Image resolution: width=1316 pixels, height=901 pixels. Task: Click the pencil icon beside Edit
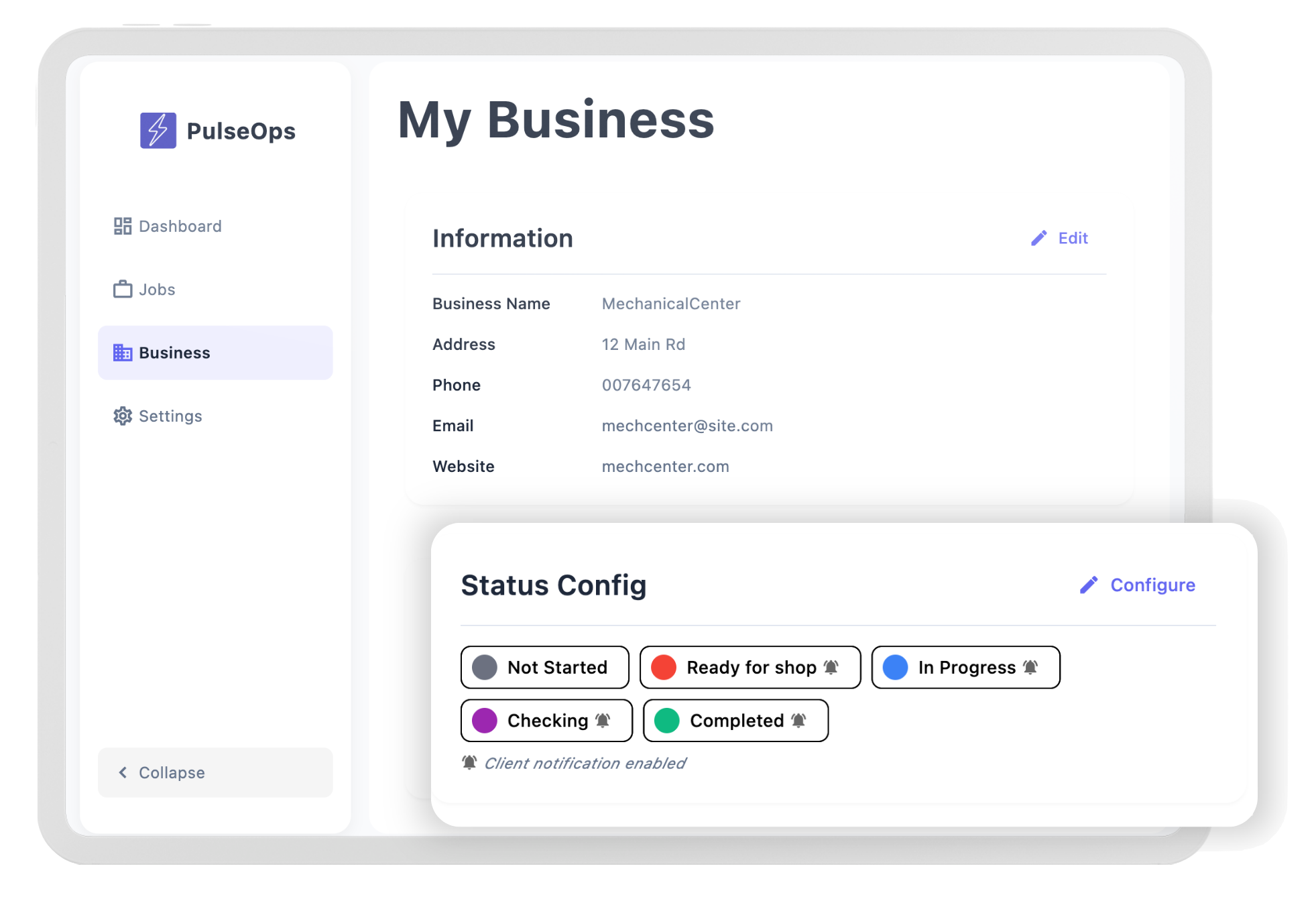(1039, 238)
